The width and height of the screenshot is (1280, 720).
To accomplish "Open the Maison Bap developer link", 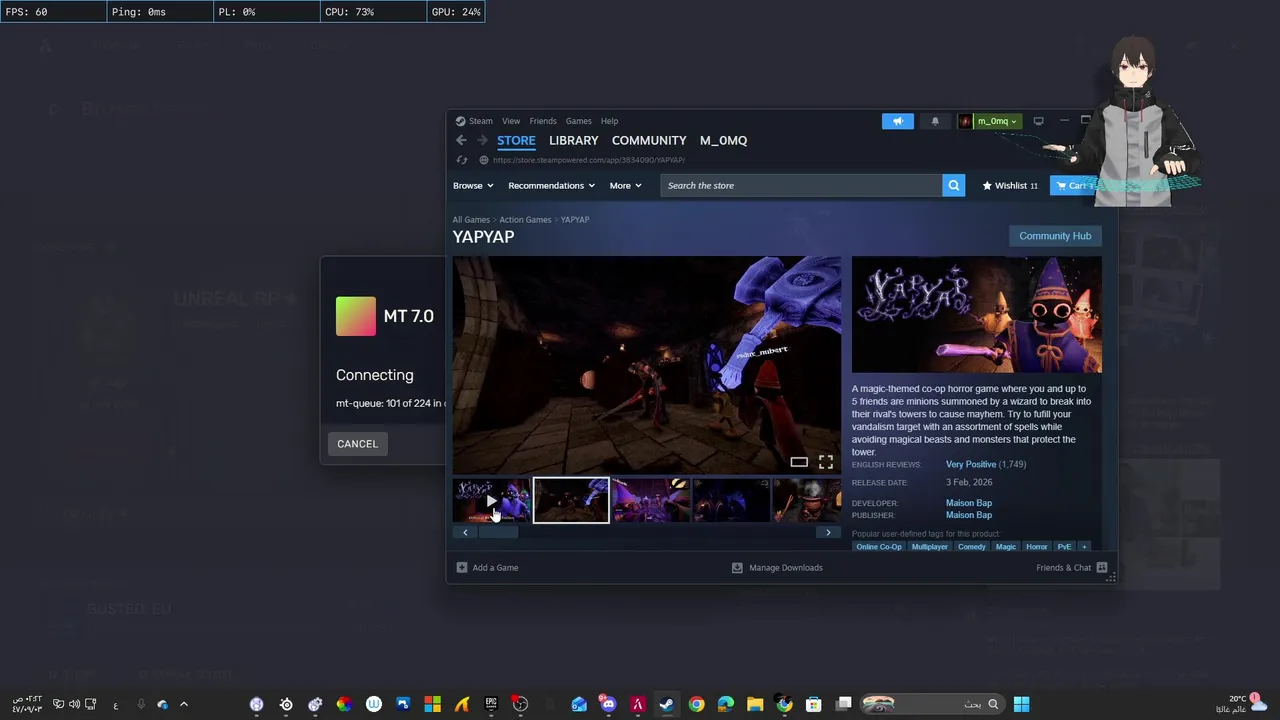I will coord(969,503).
